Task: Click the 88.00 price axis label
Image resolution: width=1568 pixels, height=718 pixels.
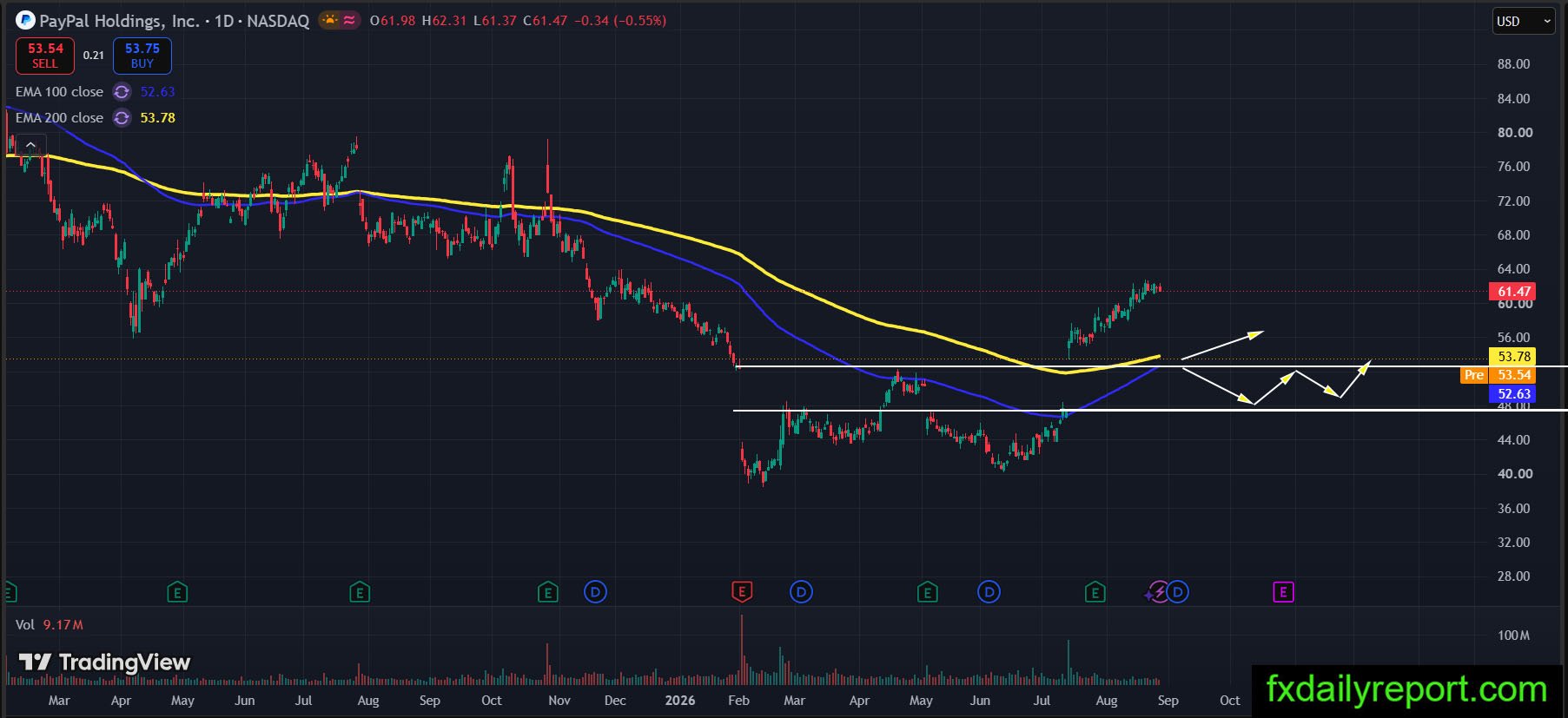Action: 1513,64
